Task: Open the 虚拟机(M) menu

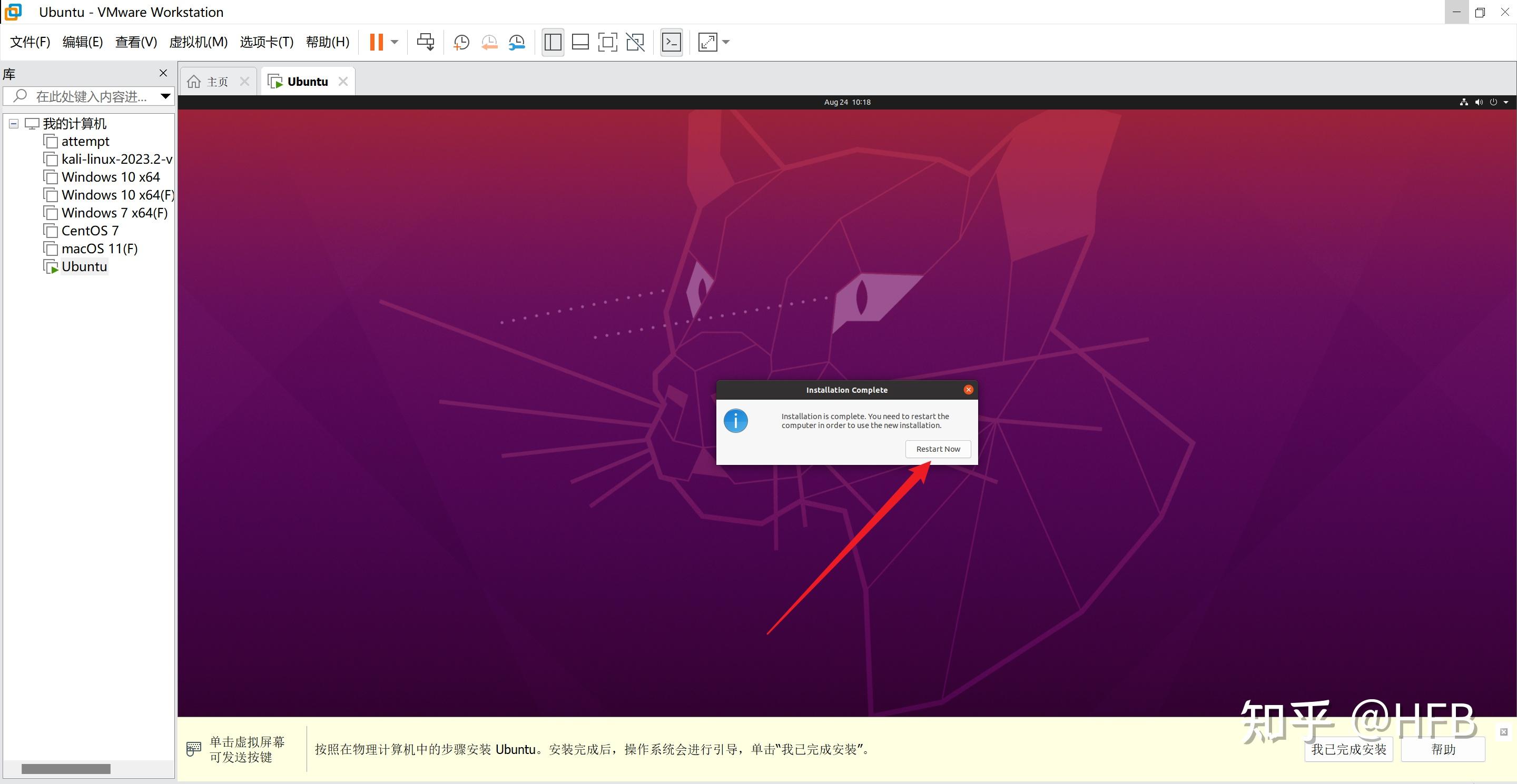Action: (199, 42)
